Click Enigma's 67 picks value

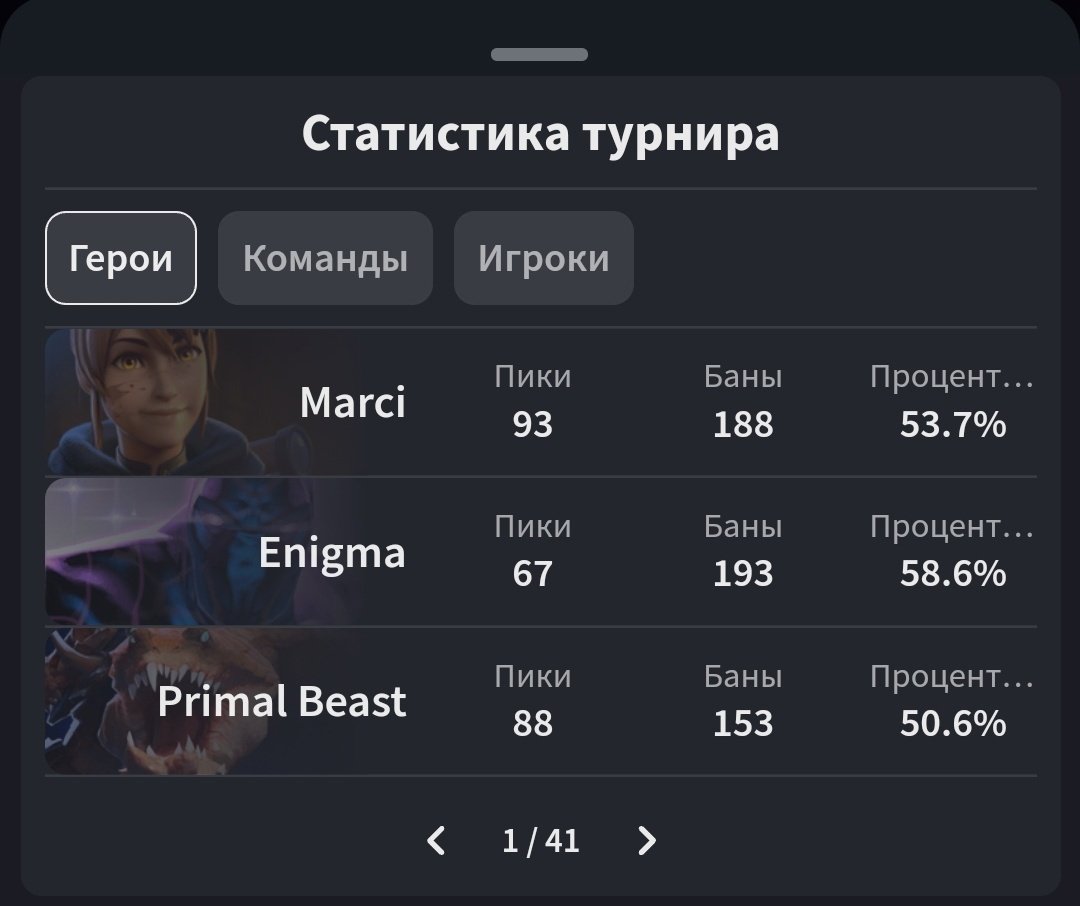point(532,574)
